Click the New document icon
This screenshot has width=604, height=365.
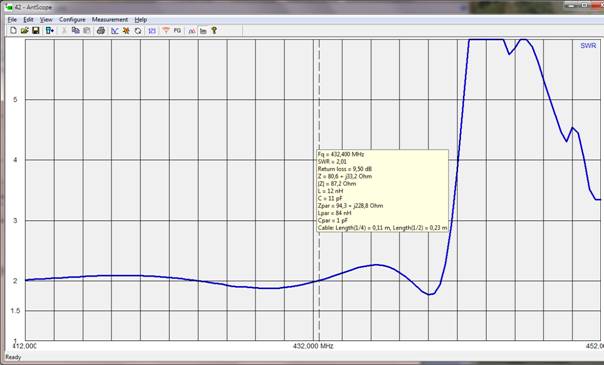pos(13,30)
